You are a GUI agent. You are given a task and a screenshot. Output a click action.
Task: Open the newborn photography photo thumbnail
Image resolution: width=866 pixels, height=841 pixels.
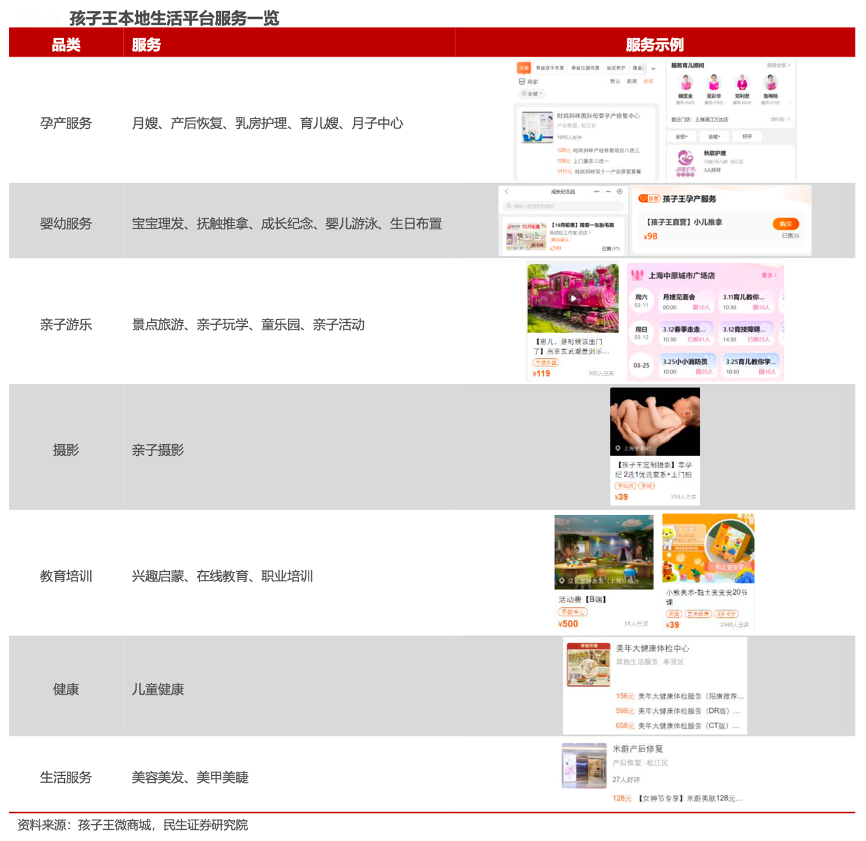pyautogui.click(x=655, y=422)
